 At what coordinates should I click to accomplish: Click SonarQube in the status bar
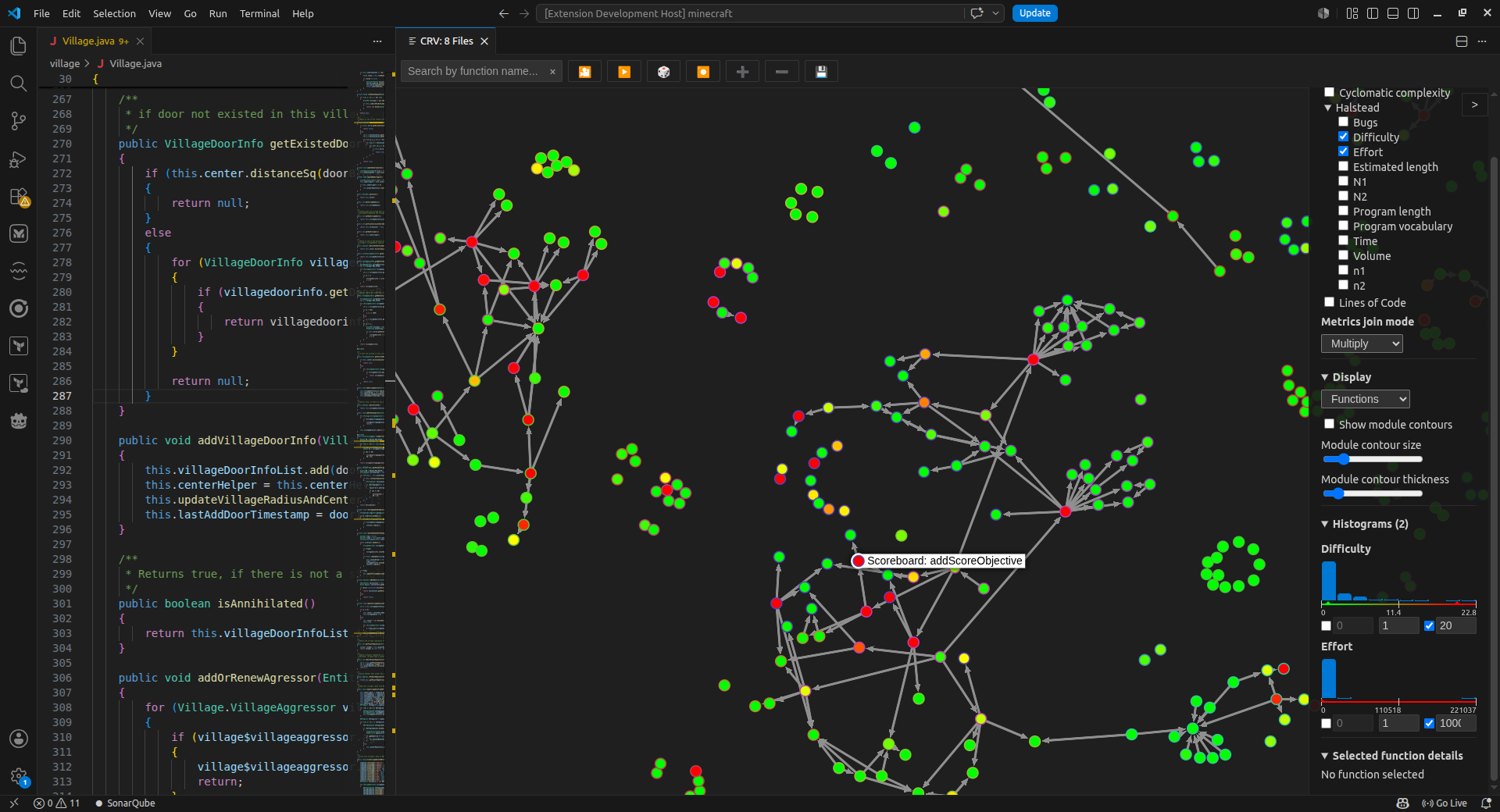pos(125,803)
